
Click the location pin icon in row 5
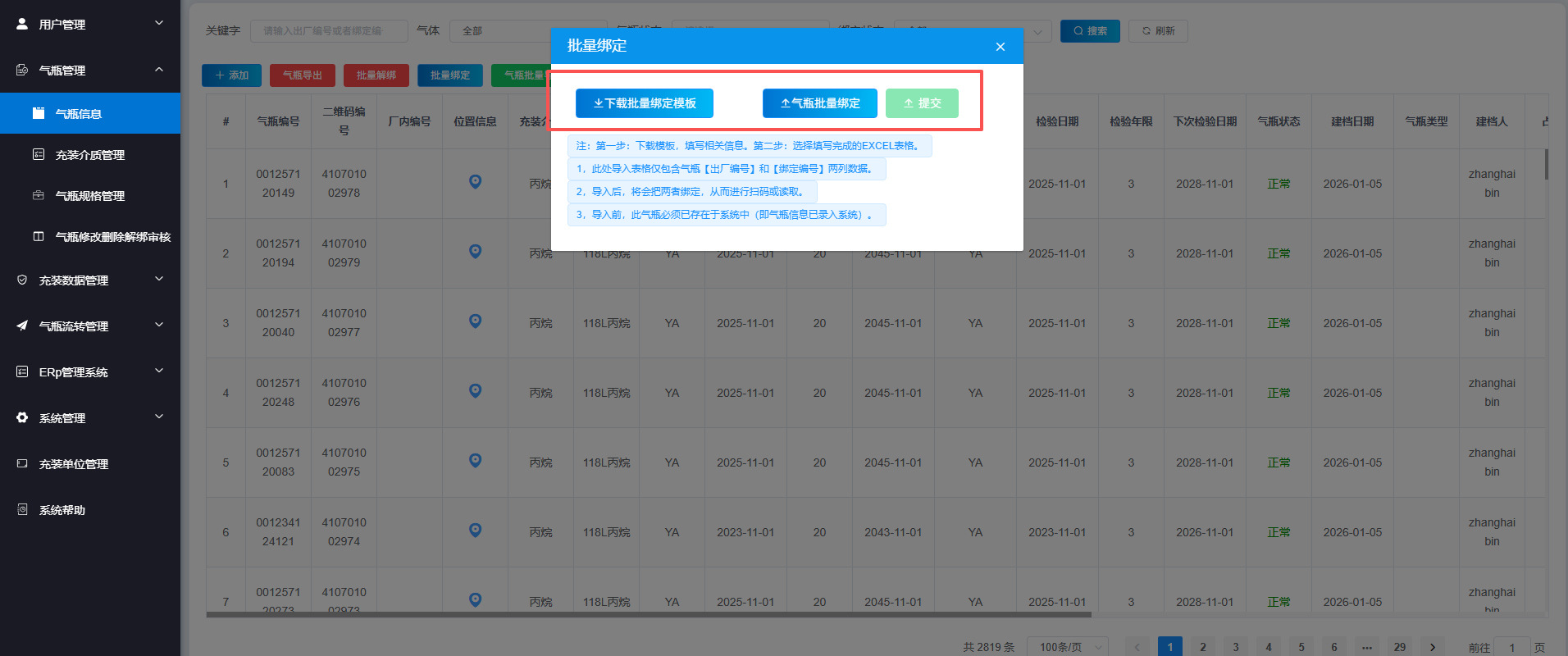click(475, 461)
